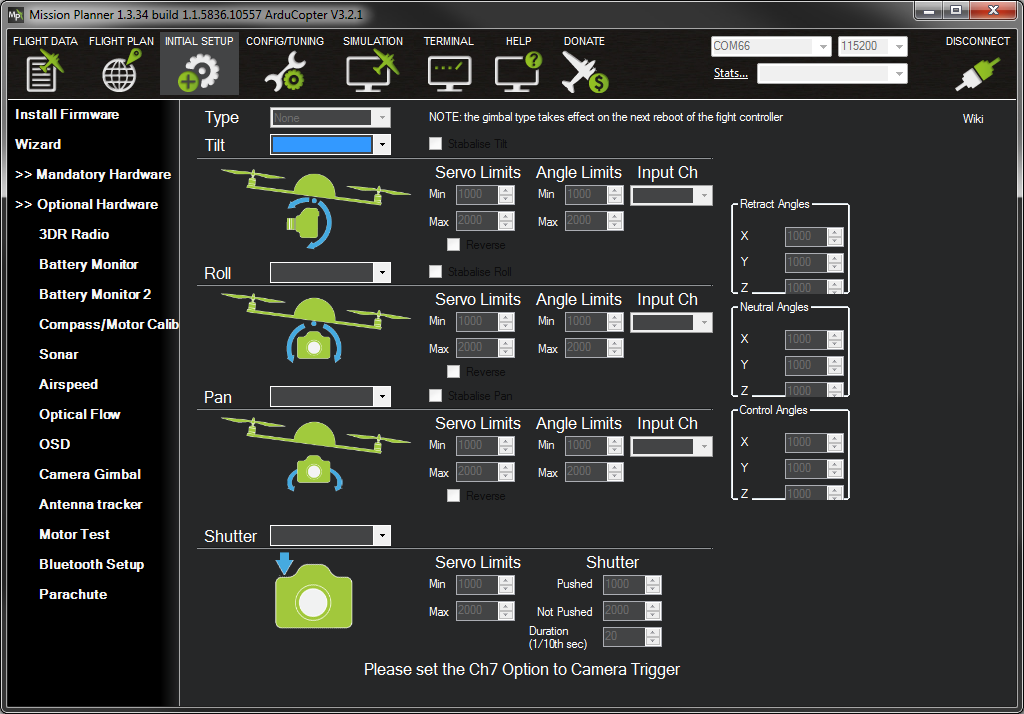Open the Motor Test page

click(74, 534)
